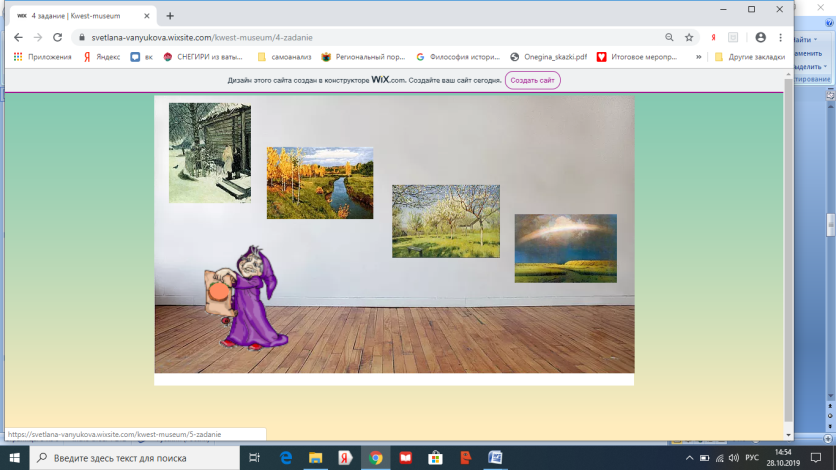The image size is (836, 470).
Task: Expand hidden bookmarks with the chevron
Action: tap(698, 56)
